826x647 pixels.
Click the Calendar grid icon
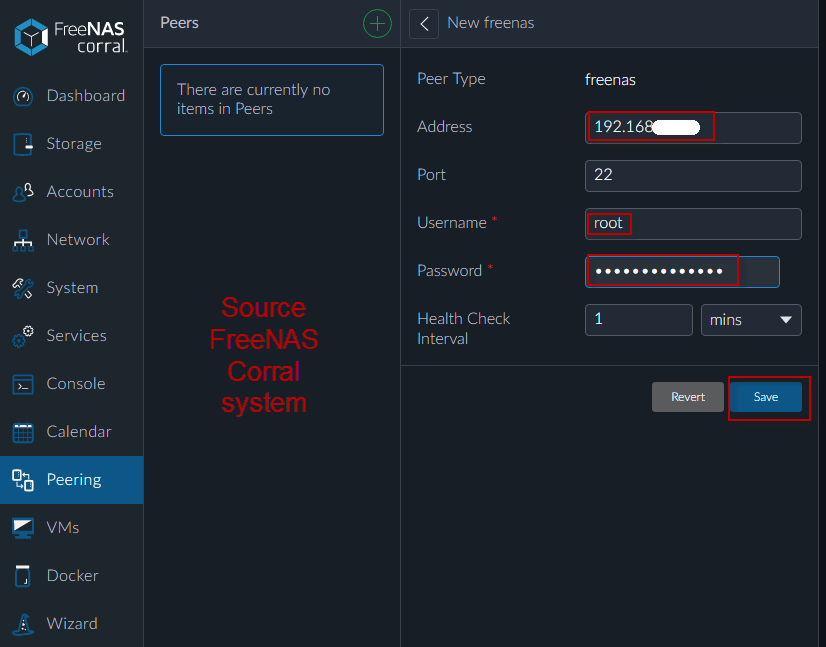(x=24, y=432)
